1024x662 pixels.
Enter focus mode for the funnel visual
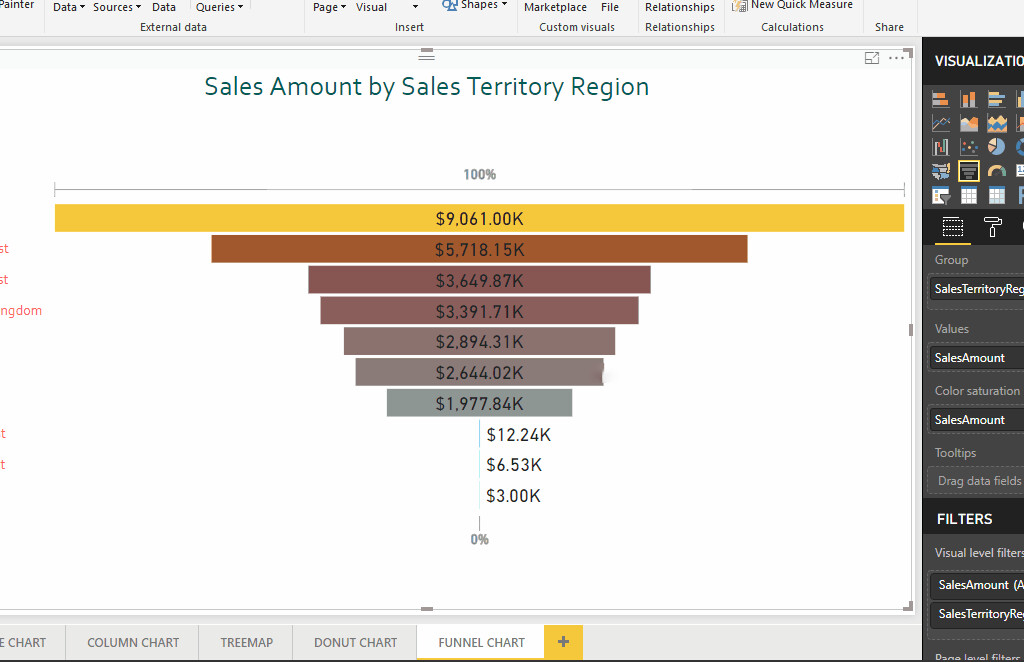[872, 59]
